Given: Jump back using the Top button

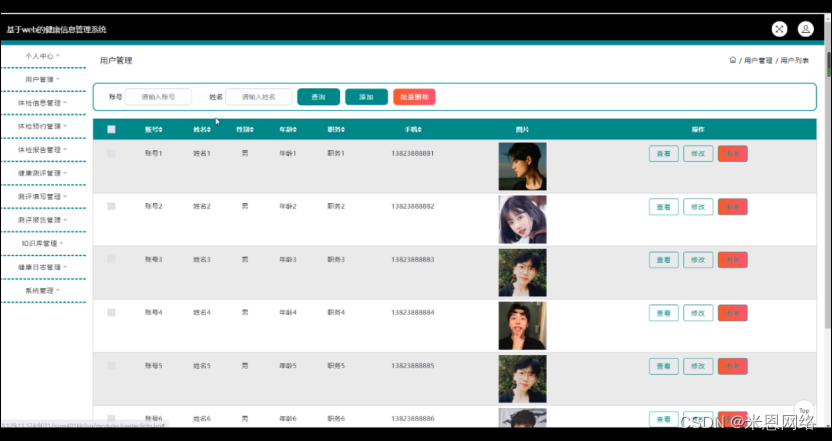Looking at the screenshot, I should pyautogui.click(x=804, y=410).
